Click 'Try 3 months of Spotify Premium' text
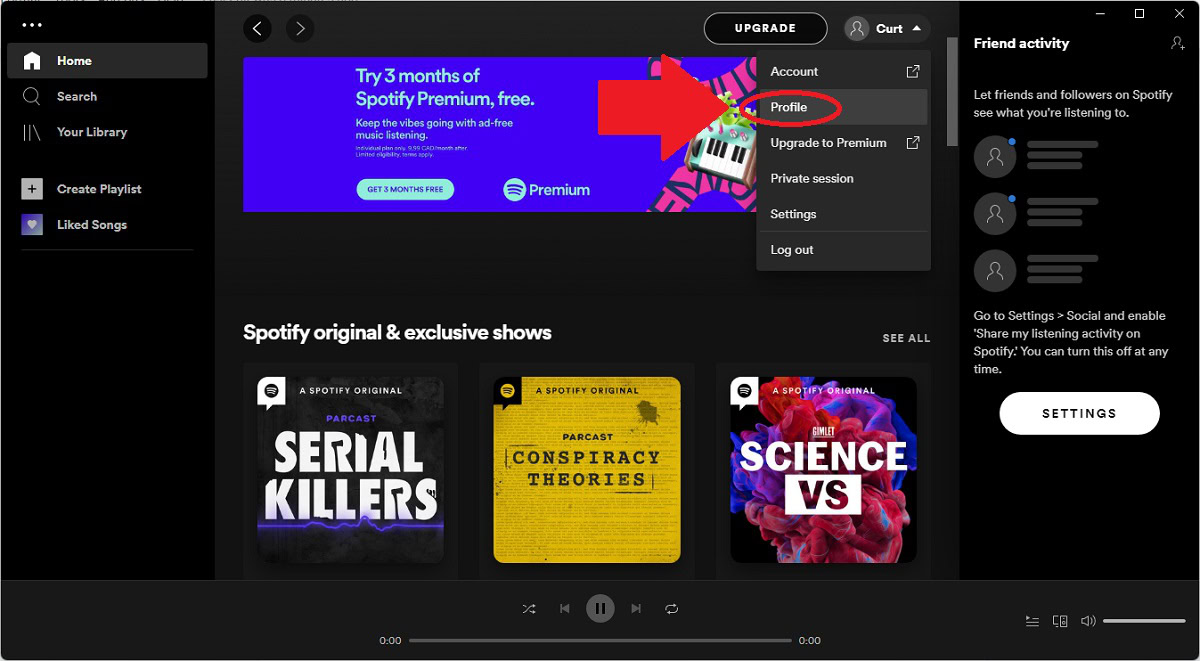Viewport: 1200px width, 661px height. click(445, 88)
